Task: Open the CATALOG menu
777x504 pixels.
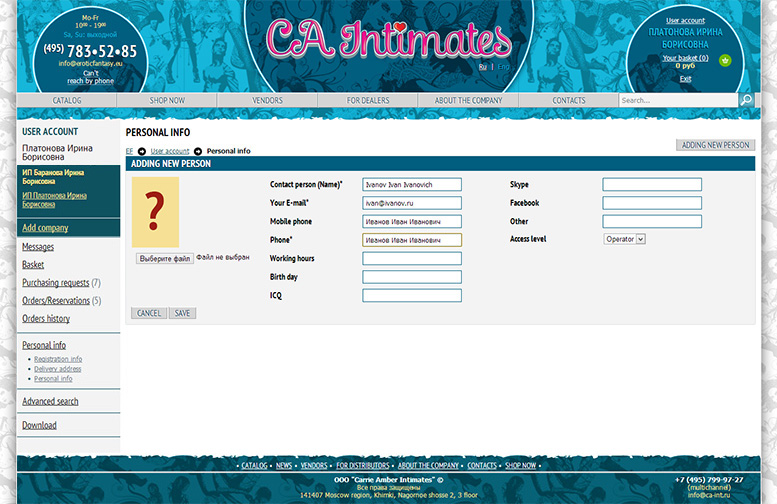Action: [x=66, y=100]
